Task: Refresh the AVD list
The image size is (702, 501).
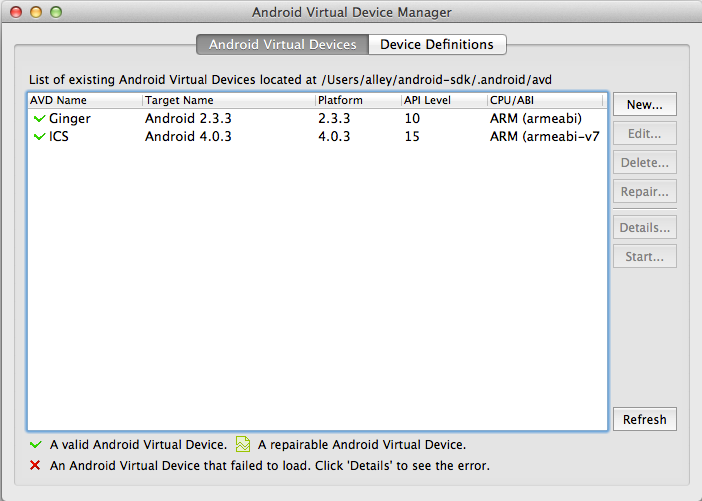Action: [x=644, y=420]
